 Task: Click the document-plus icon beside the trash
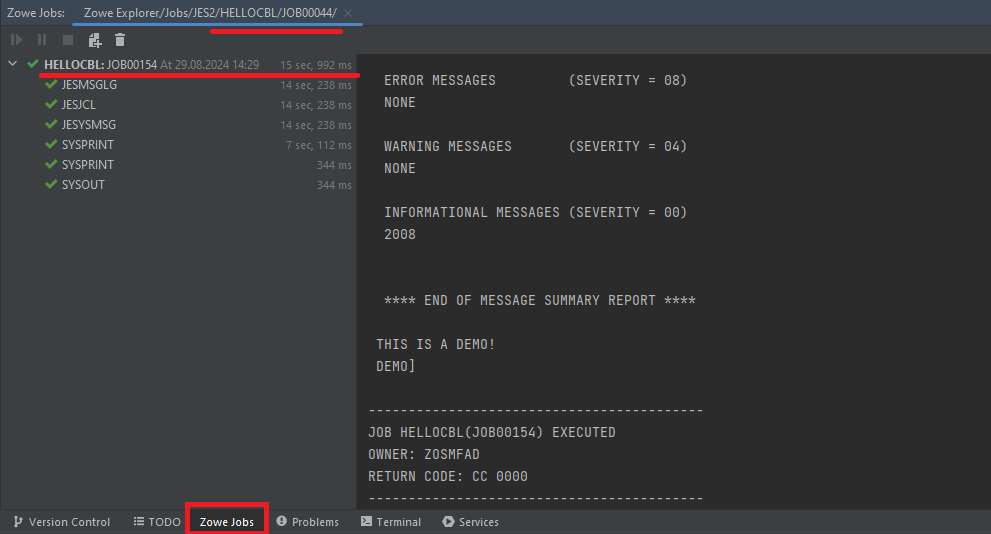click(95, 40)
